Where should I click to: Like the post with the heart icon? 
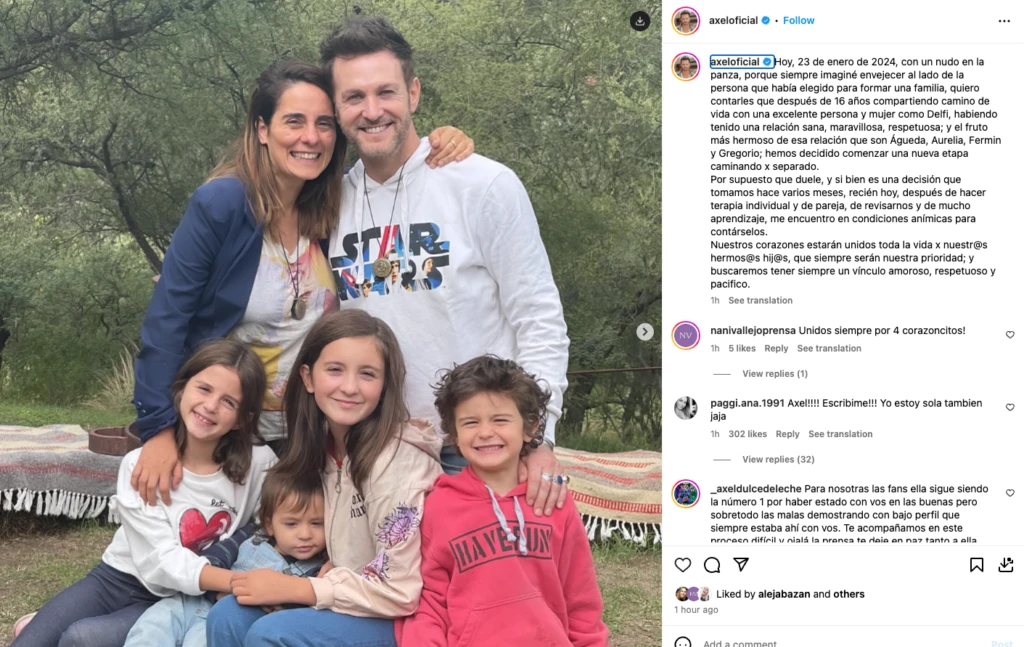click(682, 565)
